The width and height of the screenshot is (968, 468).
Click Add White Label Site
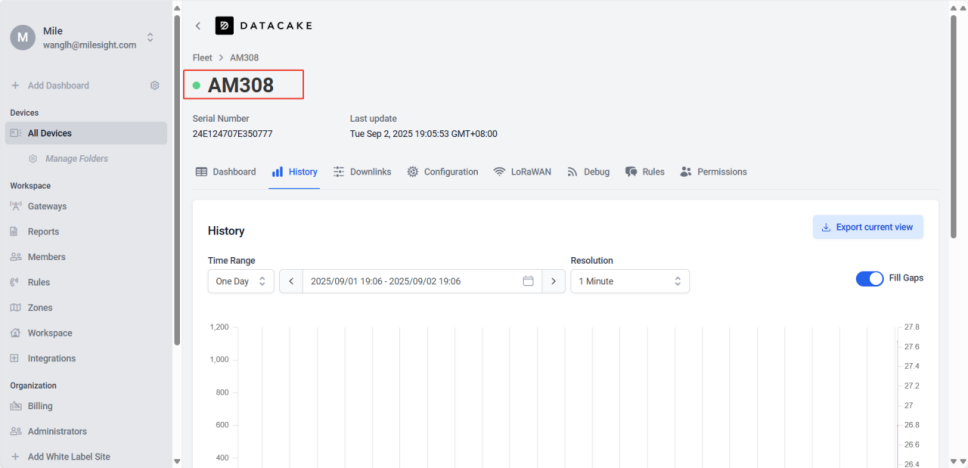[x=69, y=457]
